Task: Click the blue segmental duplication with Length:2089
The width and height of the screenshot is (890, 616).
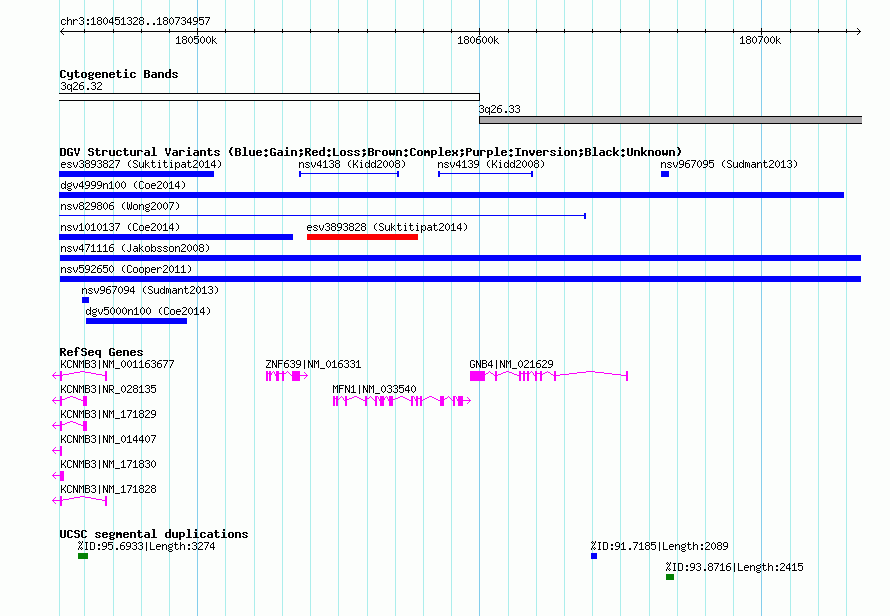Action: pos(594,556)
